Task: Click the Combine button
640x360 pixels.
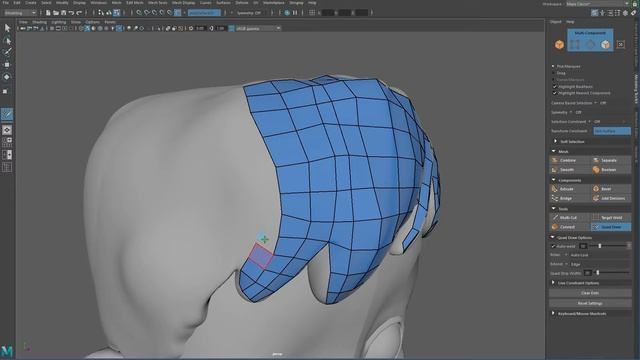Action: [569, 160]
